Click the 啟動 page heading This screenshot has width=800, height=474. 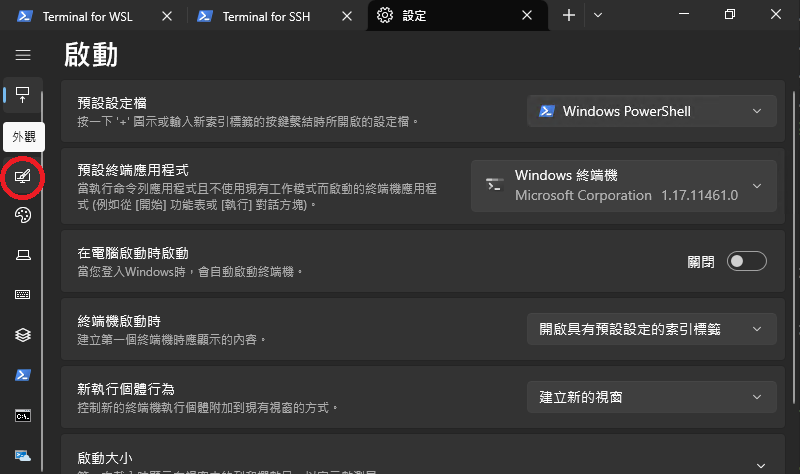pyautogui.click(x=91, y=55)
